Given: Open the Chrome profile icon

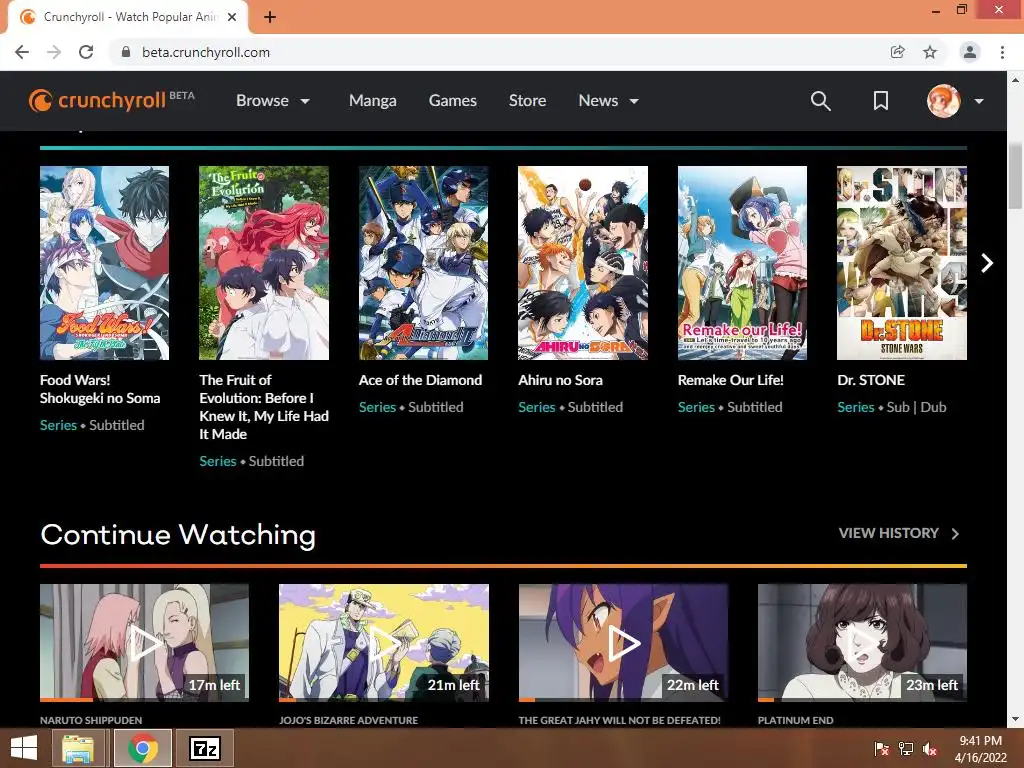Looking at the screenshot, I should coord(970,52).
